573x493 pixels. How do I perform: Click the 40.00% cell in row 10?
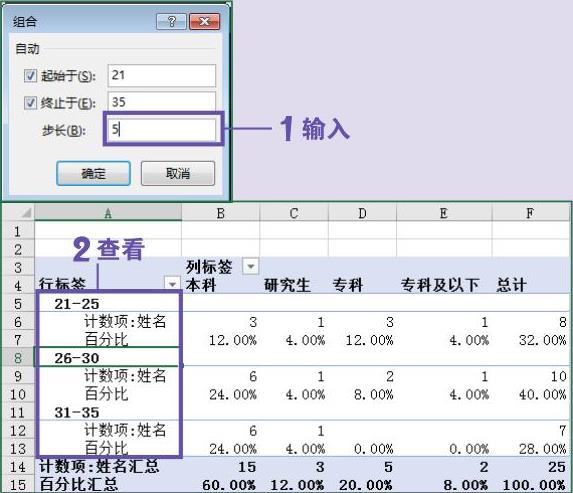click(543, 395)
